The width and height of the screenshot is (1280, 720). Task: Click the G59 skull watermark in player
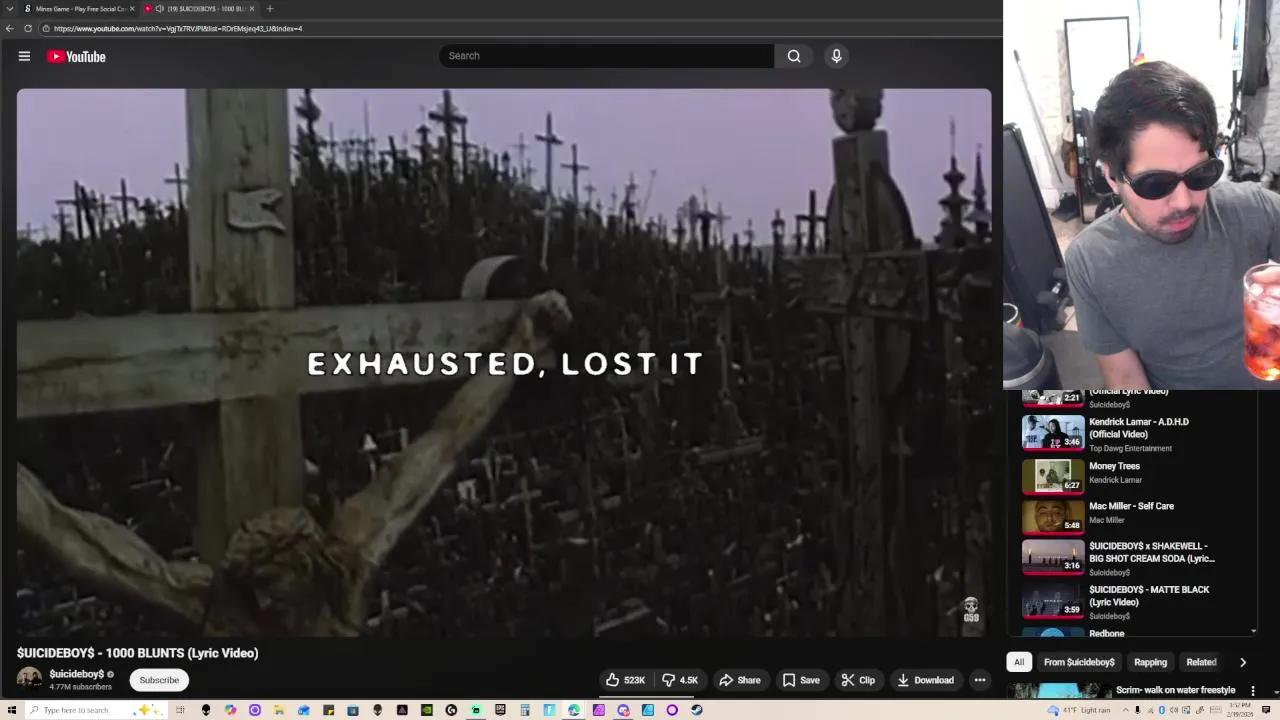(971, 610)
